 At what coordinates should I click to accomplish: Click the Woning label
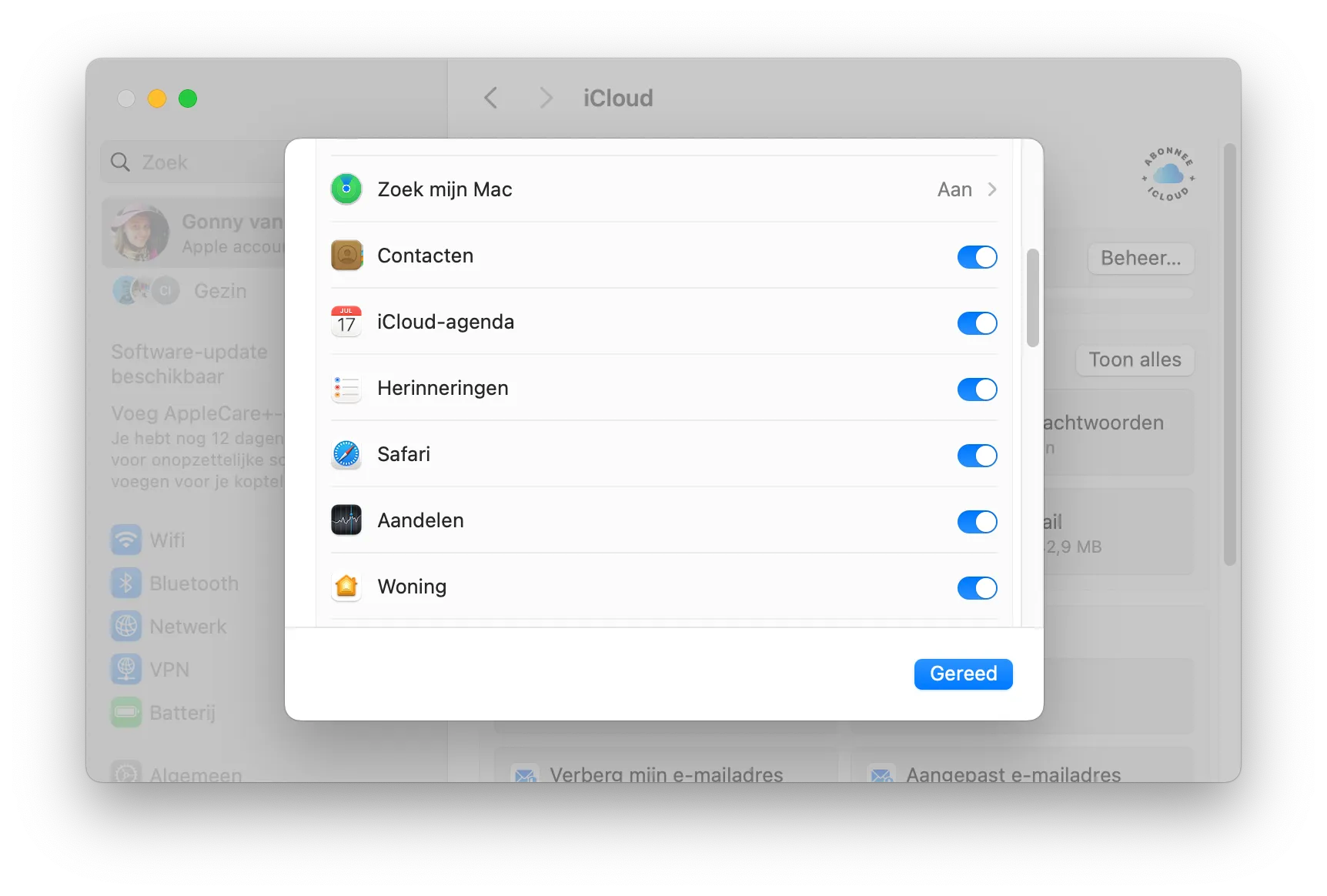(412, 587)
